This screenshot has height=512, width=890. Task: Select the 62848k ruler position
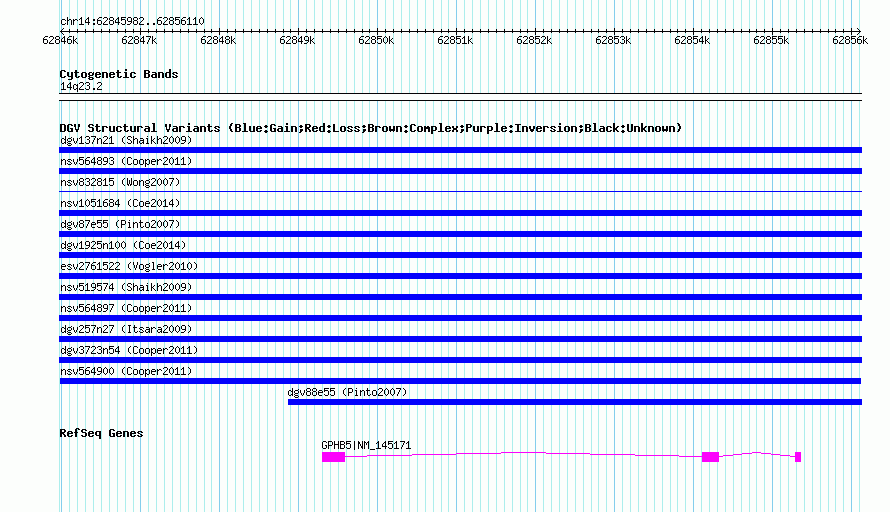(x=218, y=40)
